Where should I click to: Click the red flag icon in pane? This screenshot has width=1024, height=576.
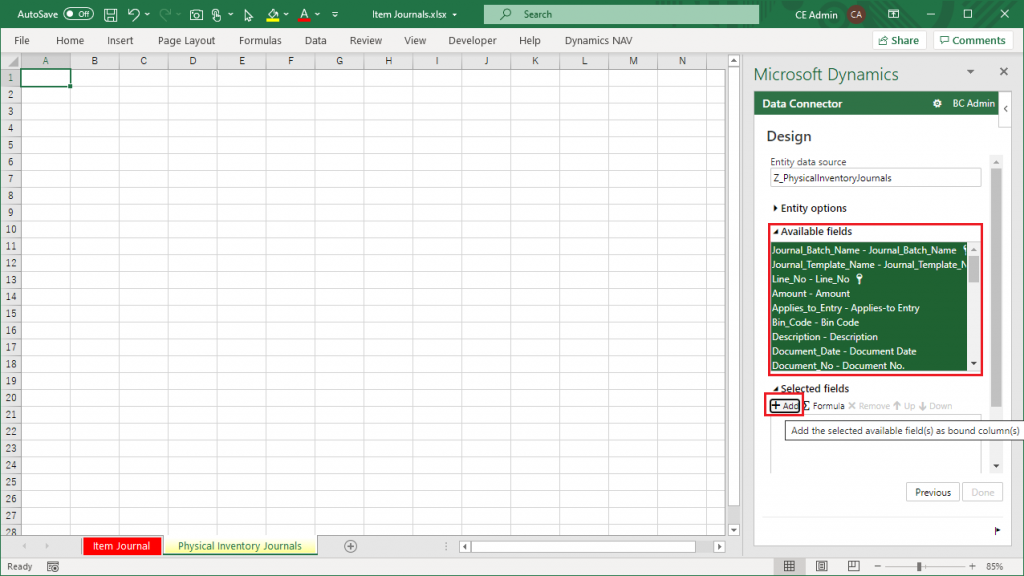pos(997,530)
